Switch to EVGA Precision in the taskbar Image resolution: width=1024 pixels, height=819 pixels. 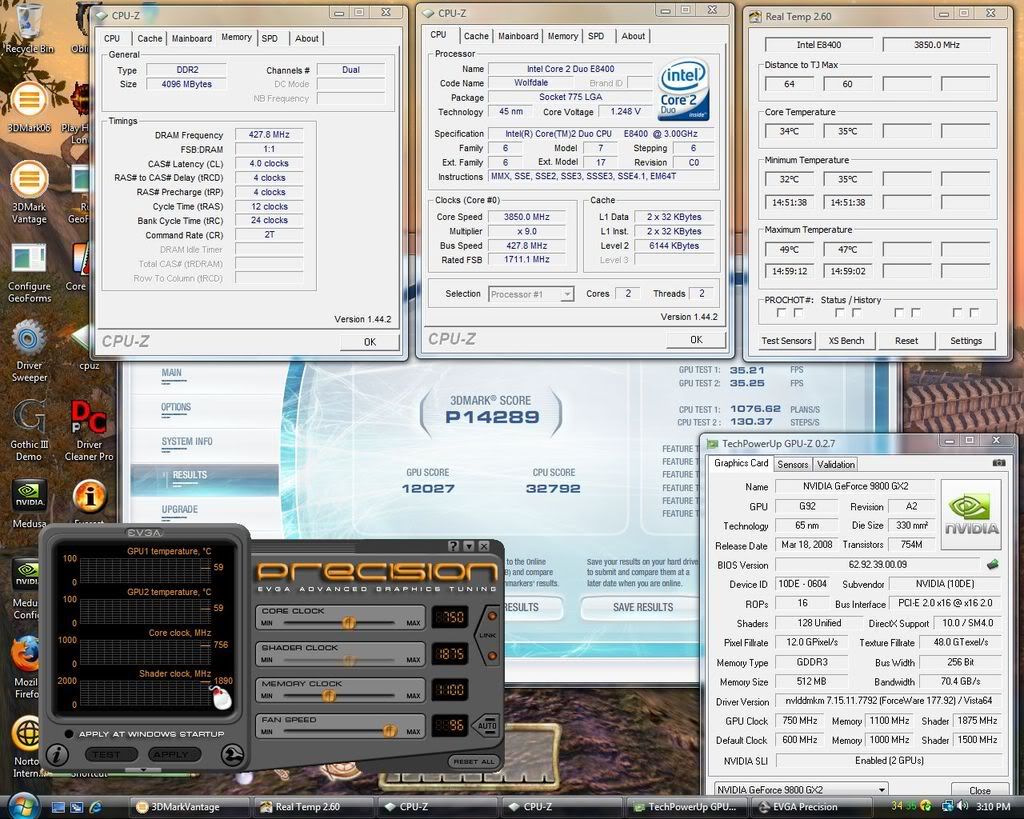pos(810,807)
